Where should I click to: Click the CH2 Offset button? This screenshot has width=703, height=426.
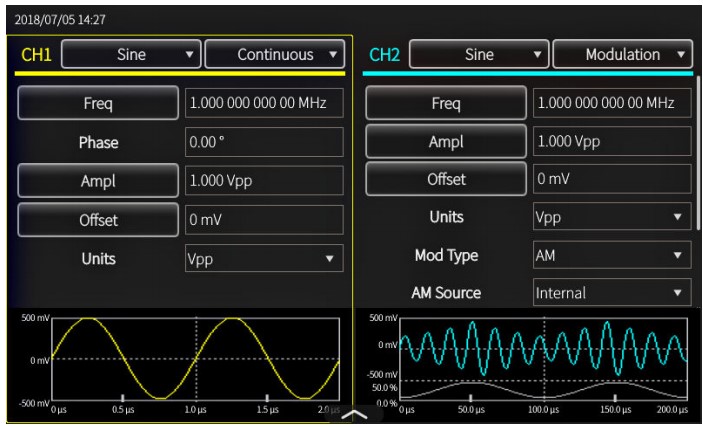[x=446, y=179]
